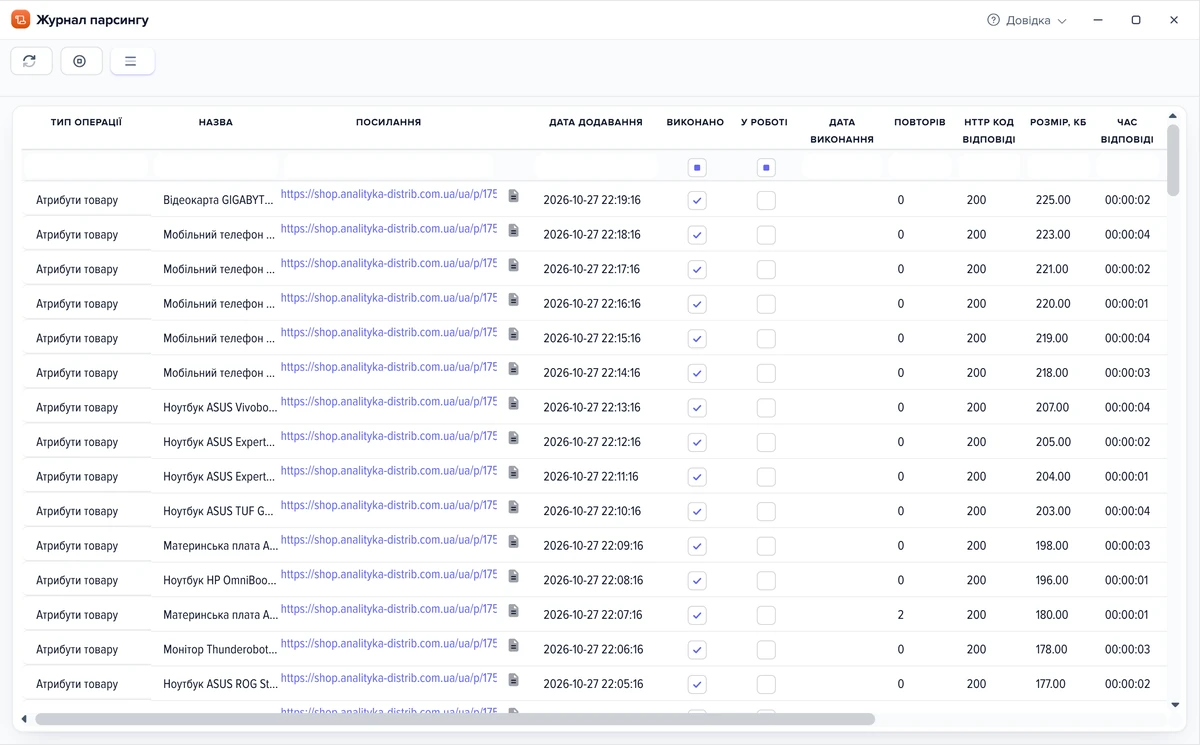Viewport: 1200px width, 745px height.
Task: Click the horizontal scrollbar thumb below the table
Action: click(455, 719)
